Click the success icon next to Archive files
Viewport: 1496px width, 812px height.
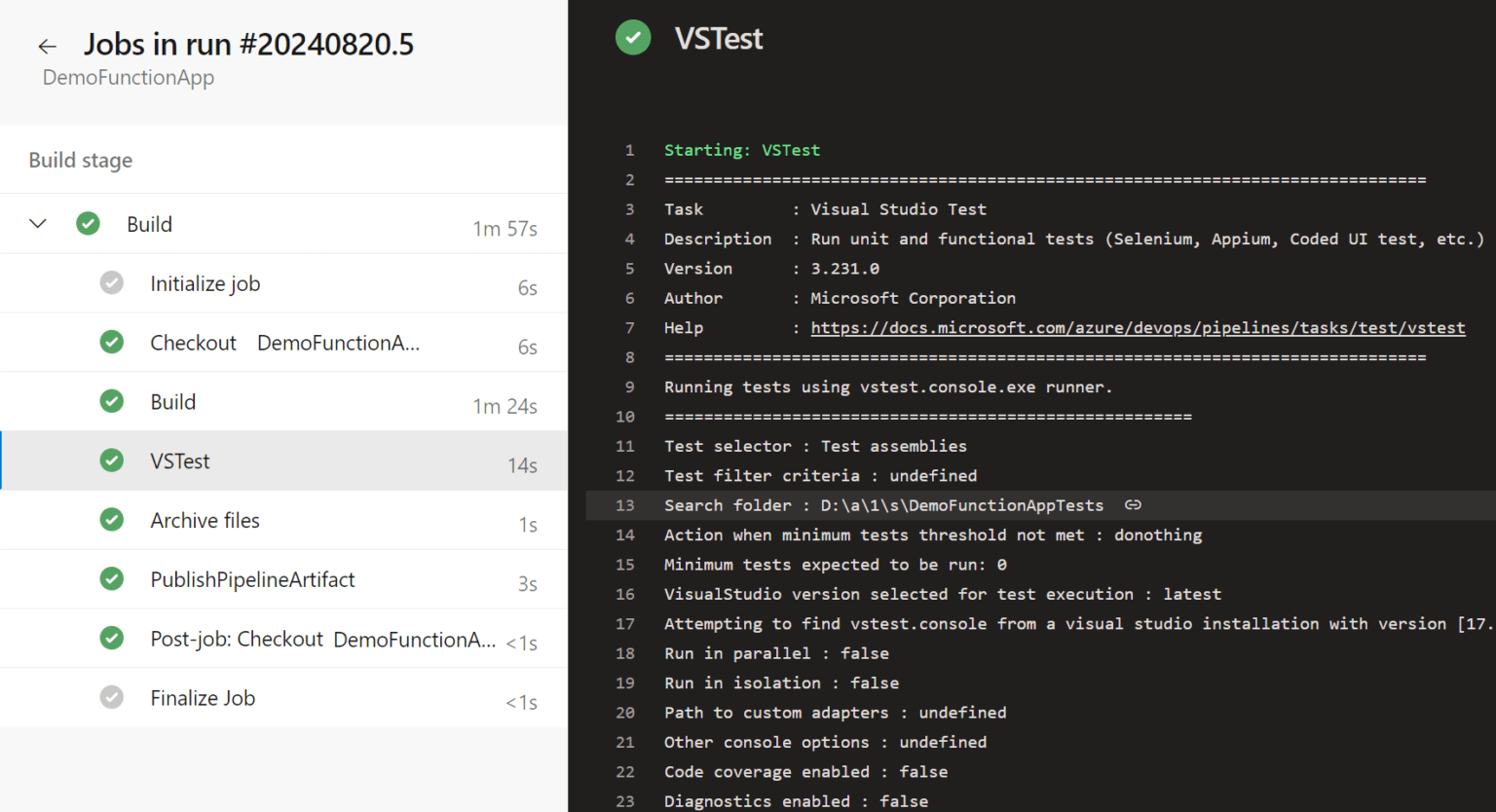[x=112, y=520]
